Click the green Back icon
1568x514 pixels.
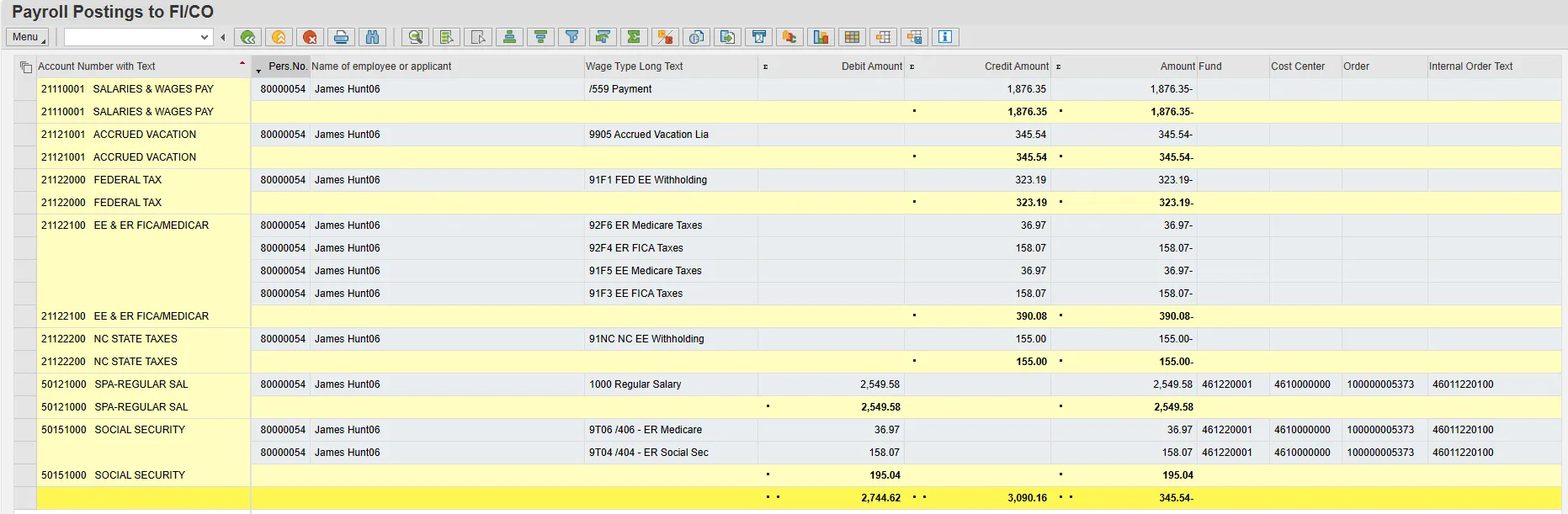(x=247, y=37)
